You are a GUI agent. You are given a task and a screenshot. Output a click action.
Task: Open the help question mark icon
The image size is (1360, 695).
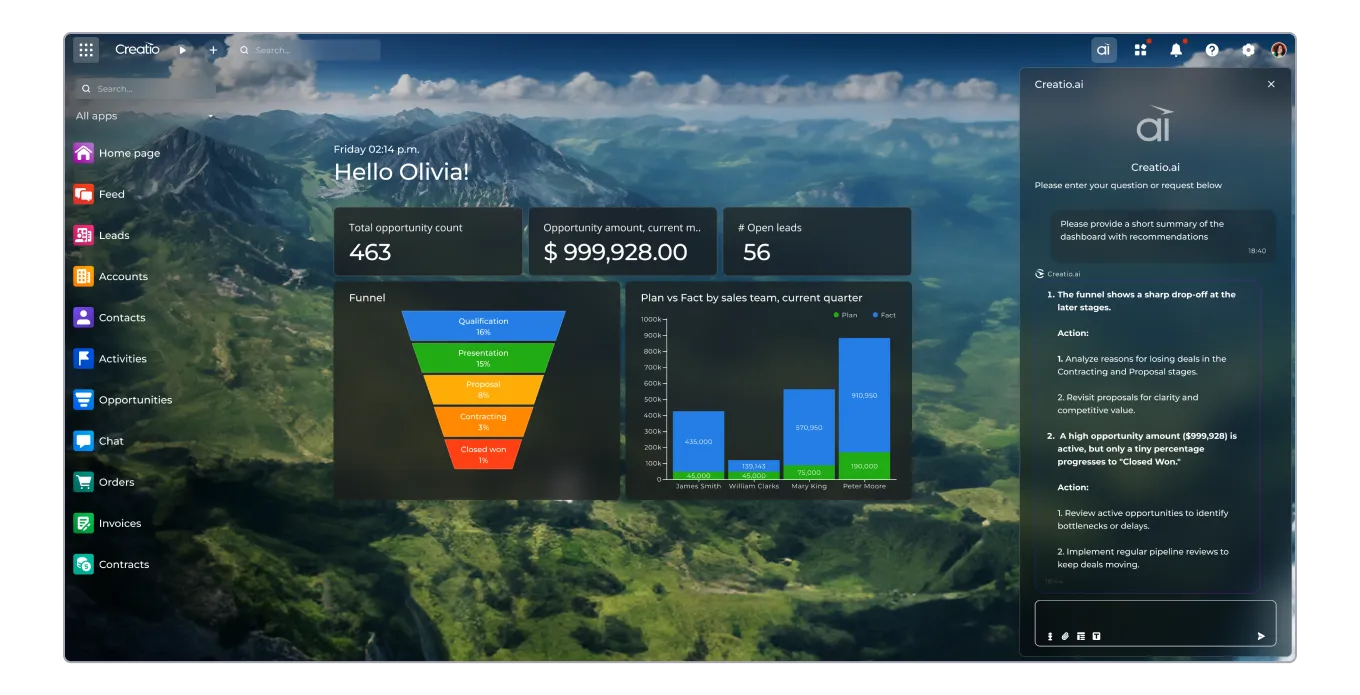click(x=1212, y=50)
